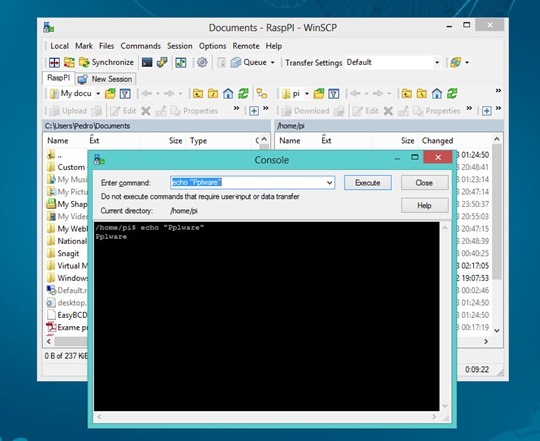540x441 pixels.
Task: Click the Download button
Action: (305, 111)
